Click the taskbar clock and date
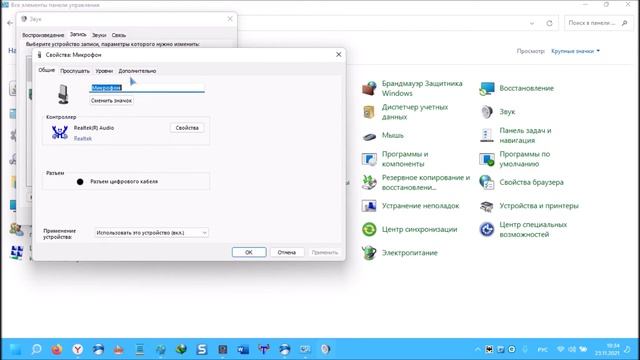Viewport: 640px width, 360px height. (x=607, y=349)
